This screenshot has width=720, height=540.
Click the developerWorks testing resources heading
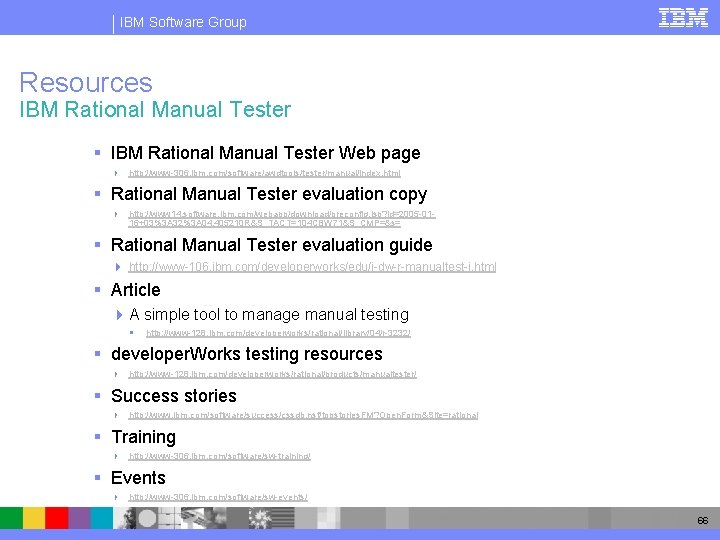[x=247, y=354]
